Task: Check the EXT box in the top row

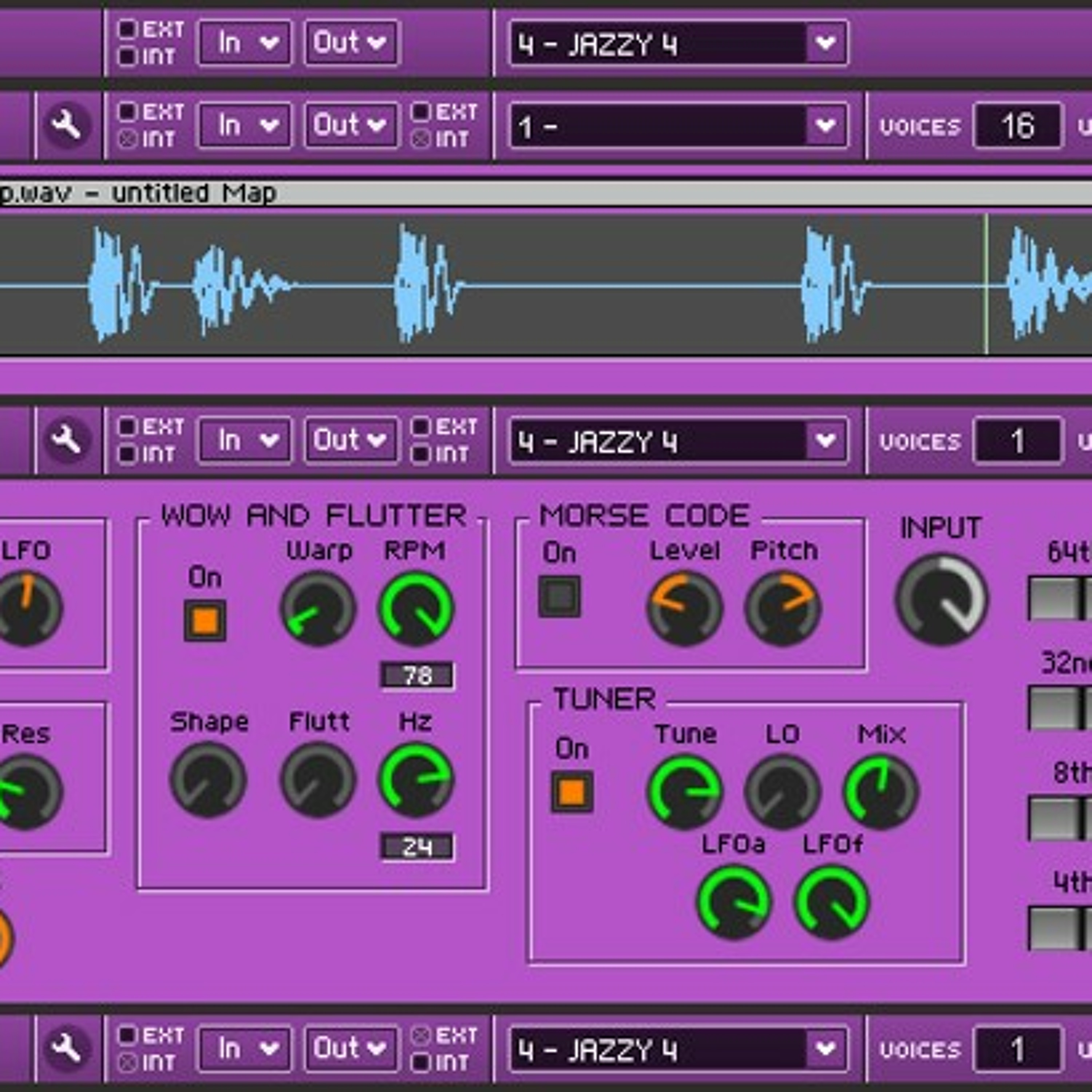Action: point(127,28)
